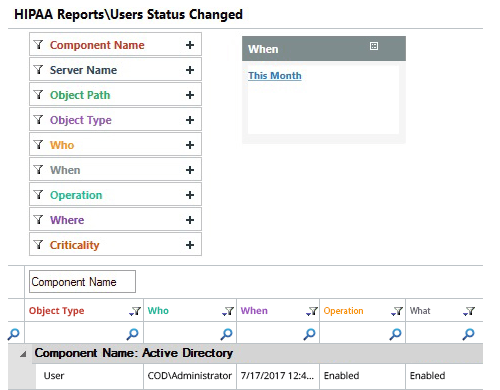Click magnifier icon under the What column
This screenshot has height=390, width=500.
[x=469, y=333]
